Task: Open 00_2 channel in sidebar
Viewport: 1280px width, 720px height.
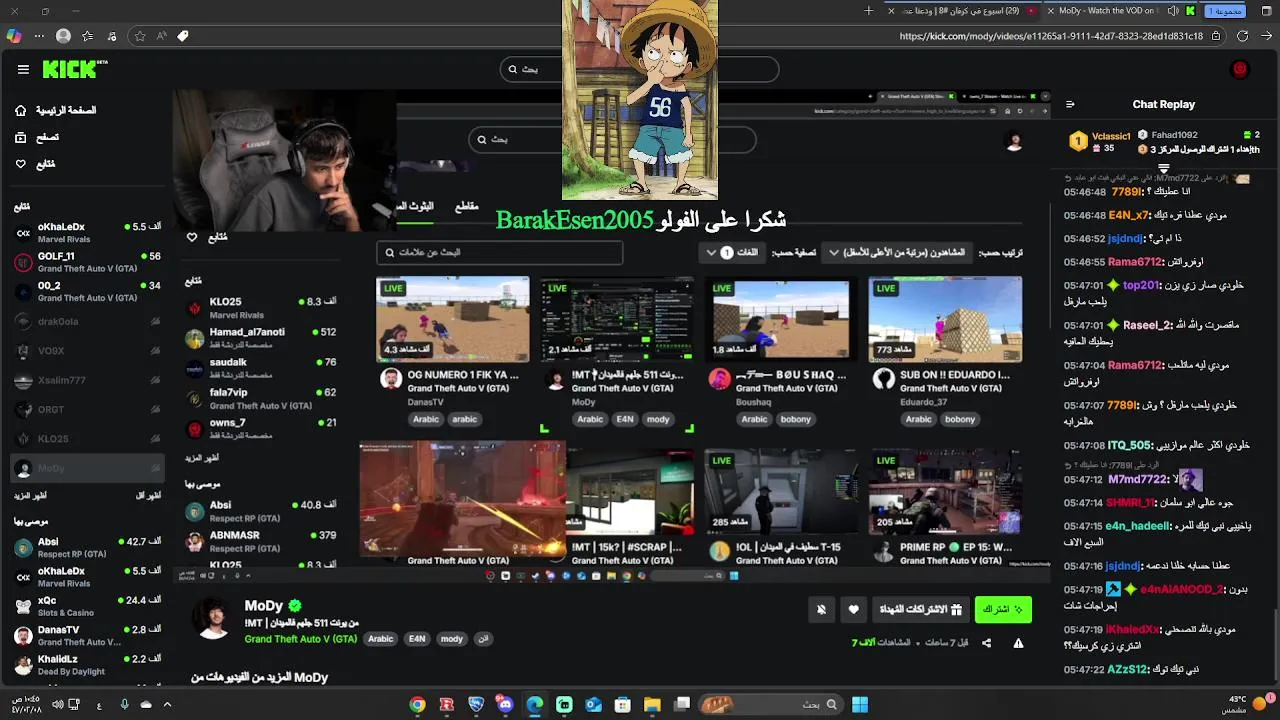Action: 87,291
